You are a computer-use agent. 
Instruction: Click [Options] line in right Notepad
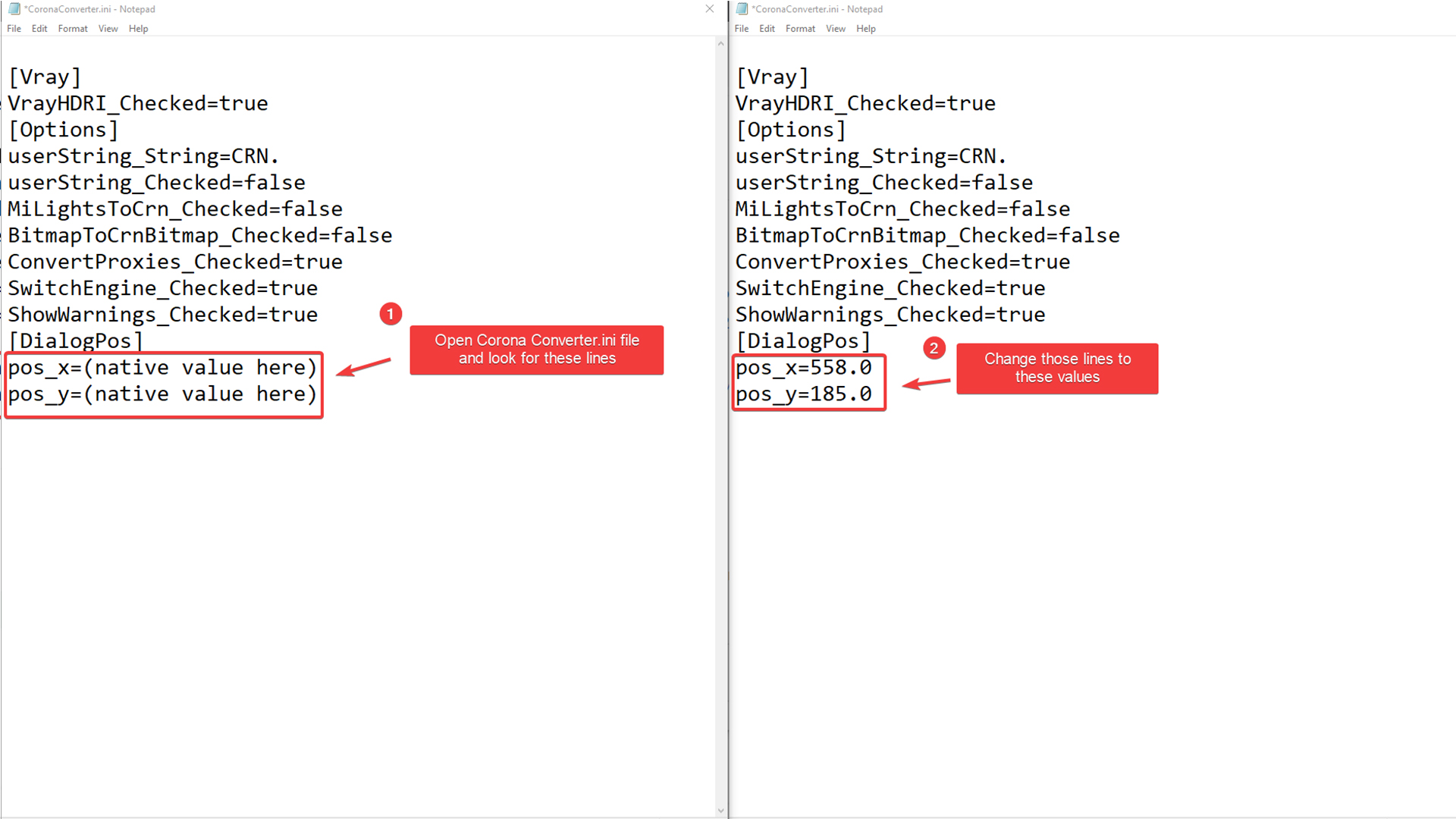(x=791, y=130)
